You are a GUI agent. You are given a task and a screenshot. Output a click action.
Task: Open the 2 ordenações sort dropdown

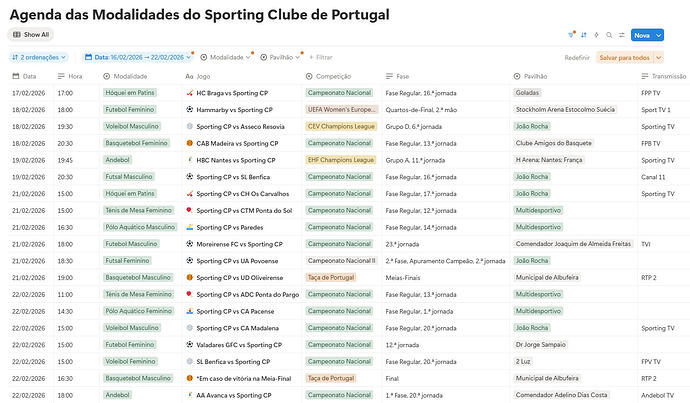tap(39, 57)
